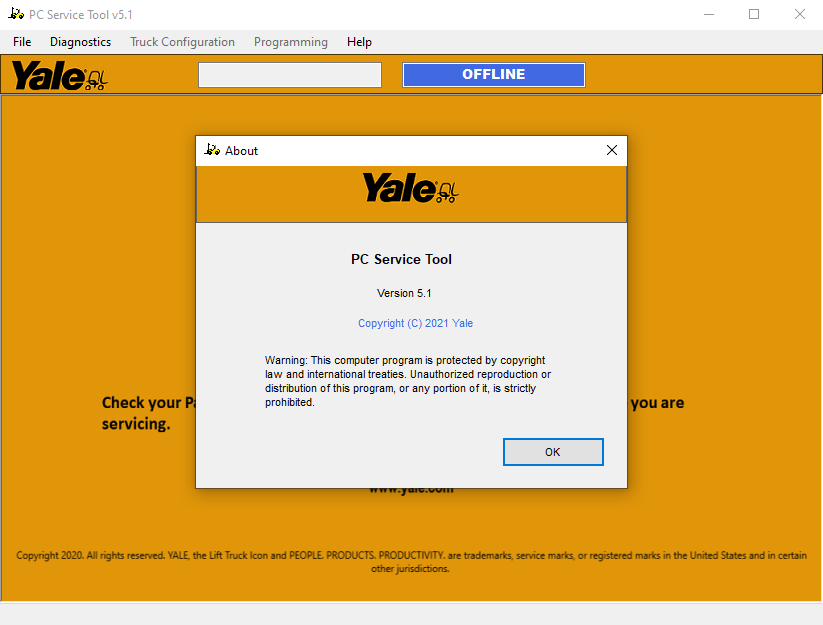Viewport: 823px width, 625px height.
Task: Click the copyright warning paragraph text
Action: (x=408, y=382)
